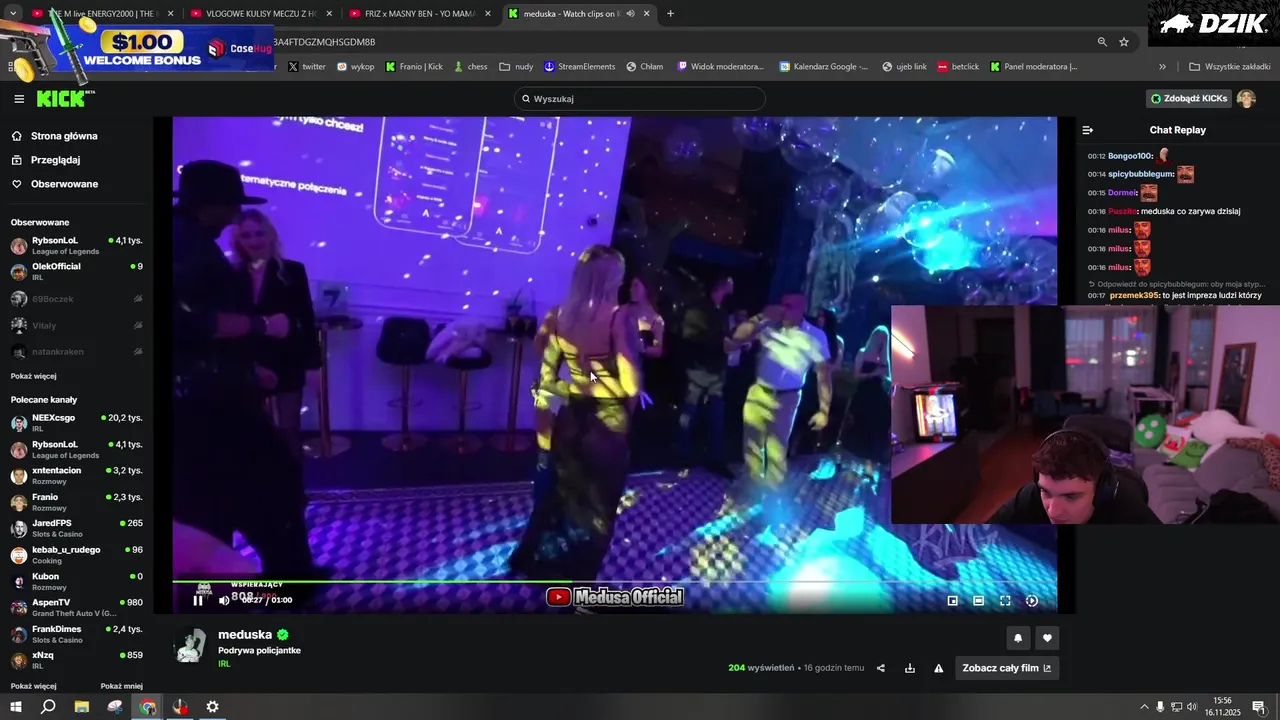Open the Kick sidebar hamburger menu
This screenshot has width=1280, height=720.
(x=19, y=99)
